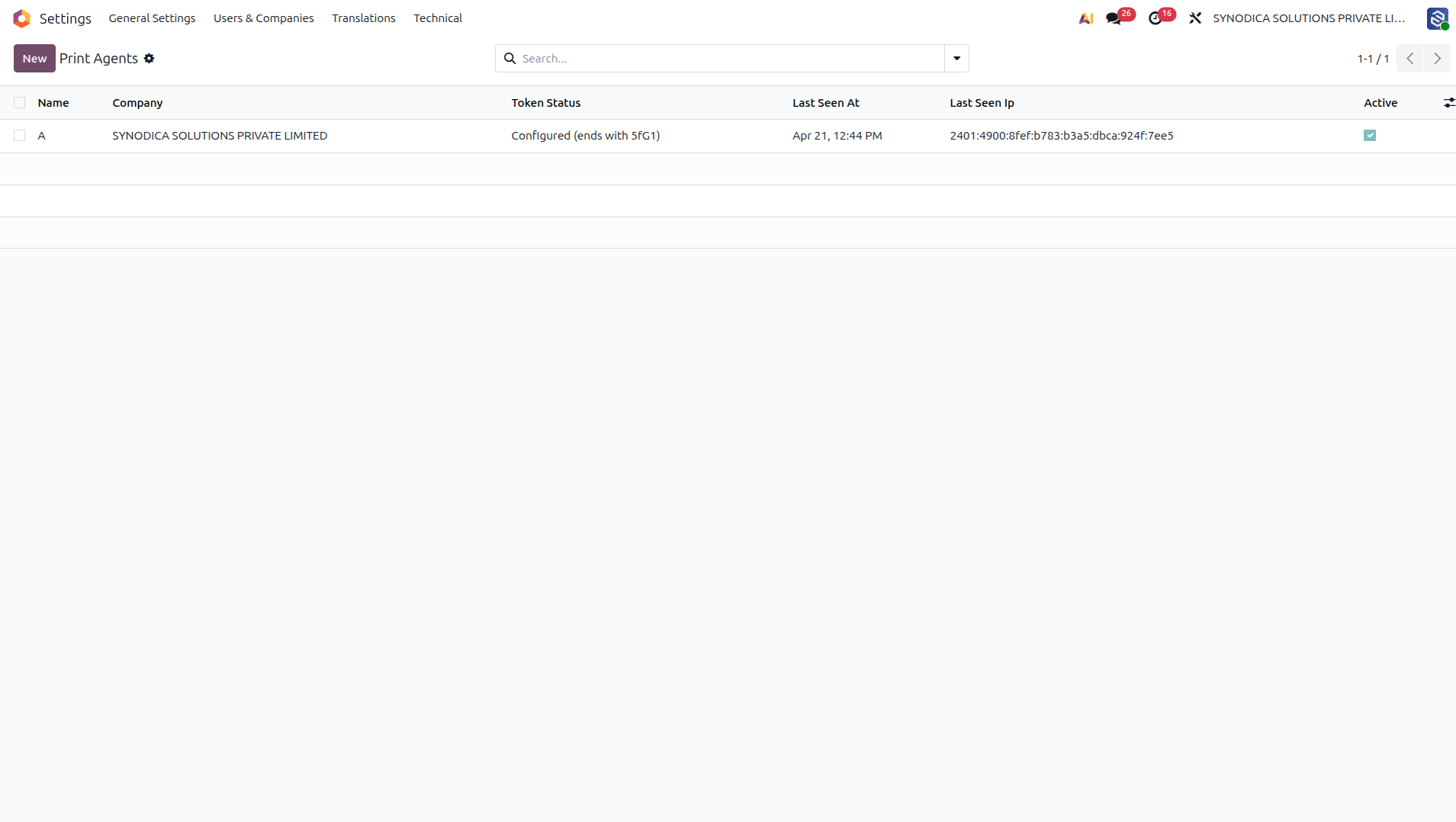Click the Configured (ends with 5fG1) cell
Image resolution: width=1456 pixels, height=822 pixels.
click(586, 136)
